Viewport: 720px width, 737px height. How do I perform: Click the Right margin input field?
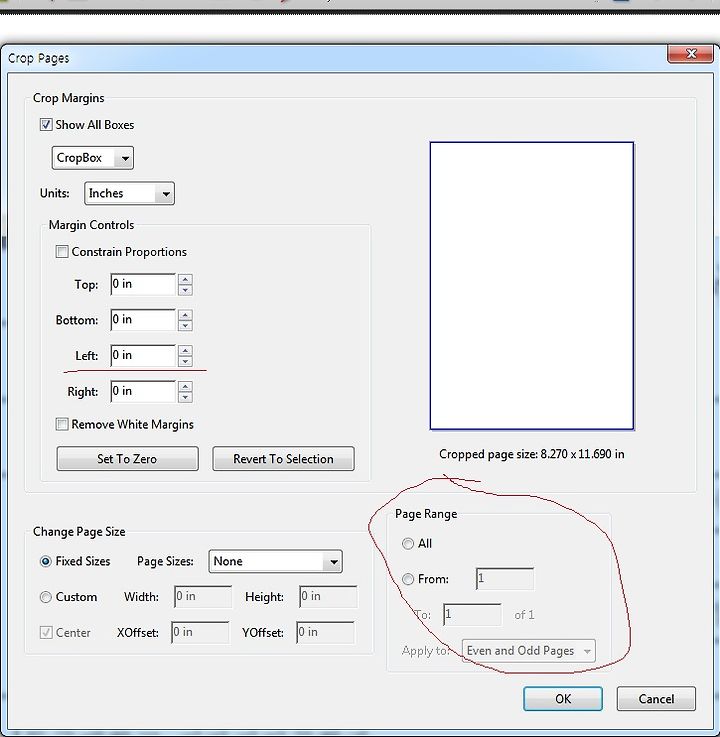(143, 392)
